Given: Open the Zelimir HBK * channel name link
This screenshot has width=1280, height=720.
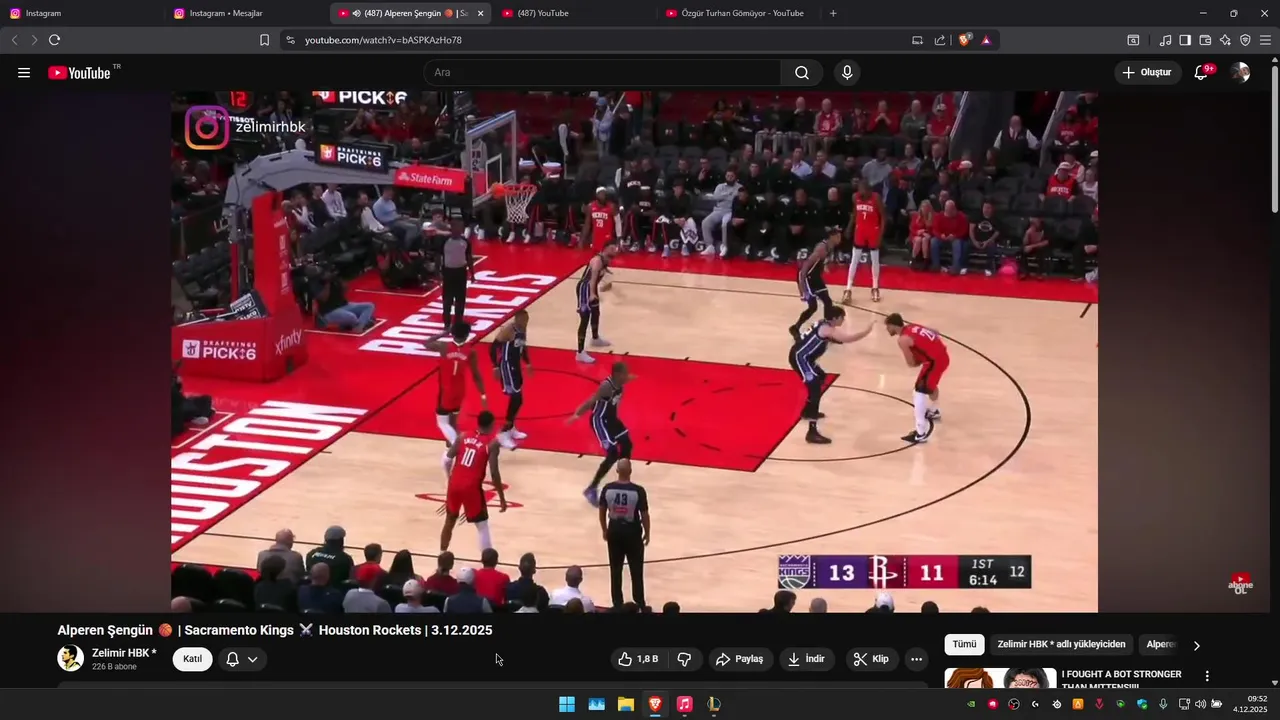Looking at the screenshot, I should tap(124, 653).
